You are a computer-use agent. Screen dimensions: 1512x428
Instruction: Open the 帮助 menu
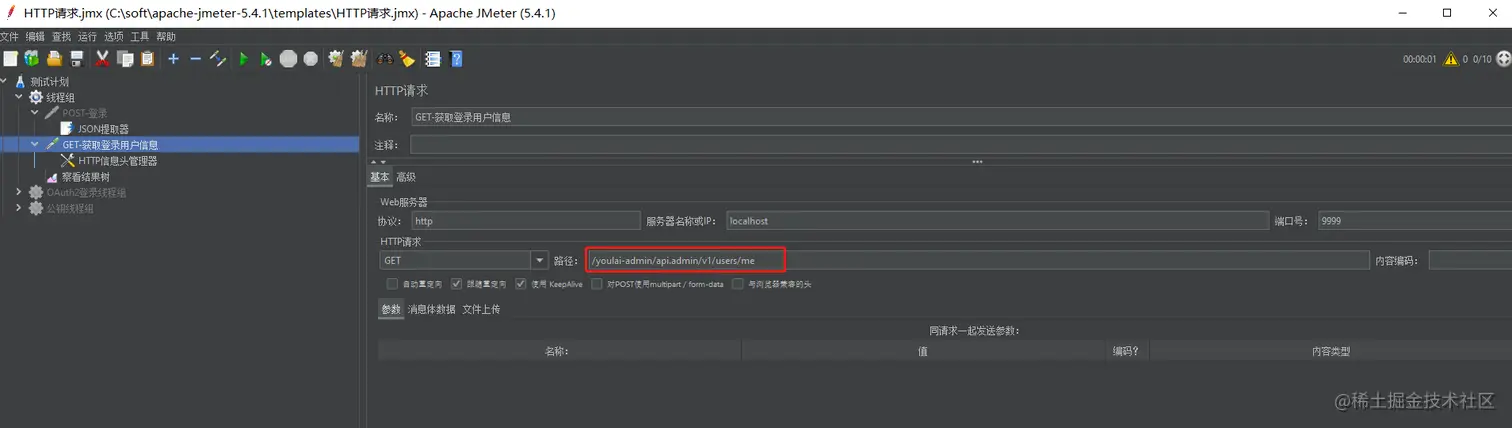[166, 37]
